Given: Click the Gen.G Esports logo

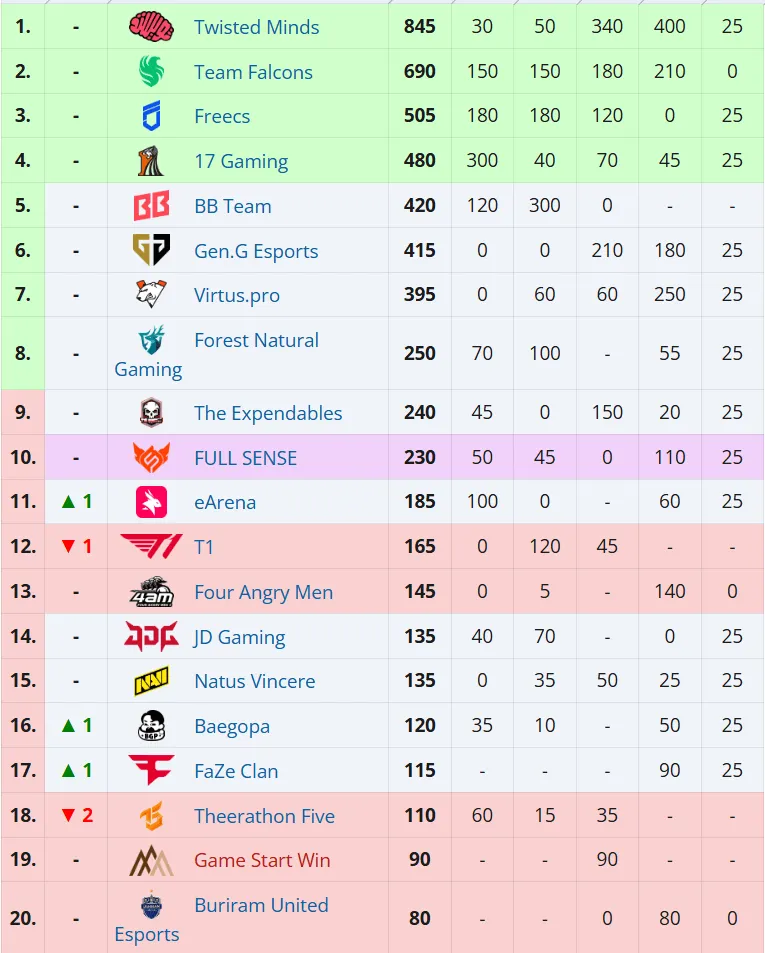Looking at the screenshot, I should (x=151, y=251).
